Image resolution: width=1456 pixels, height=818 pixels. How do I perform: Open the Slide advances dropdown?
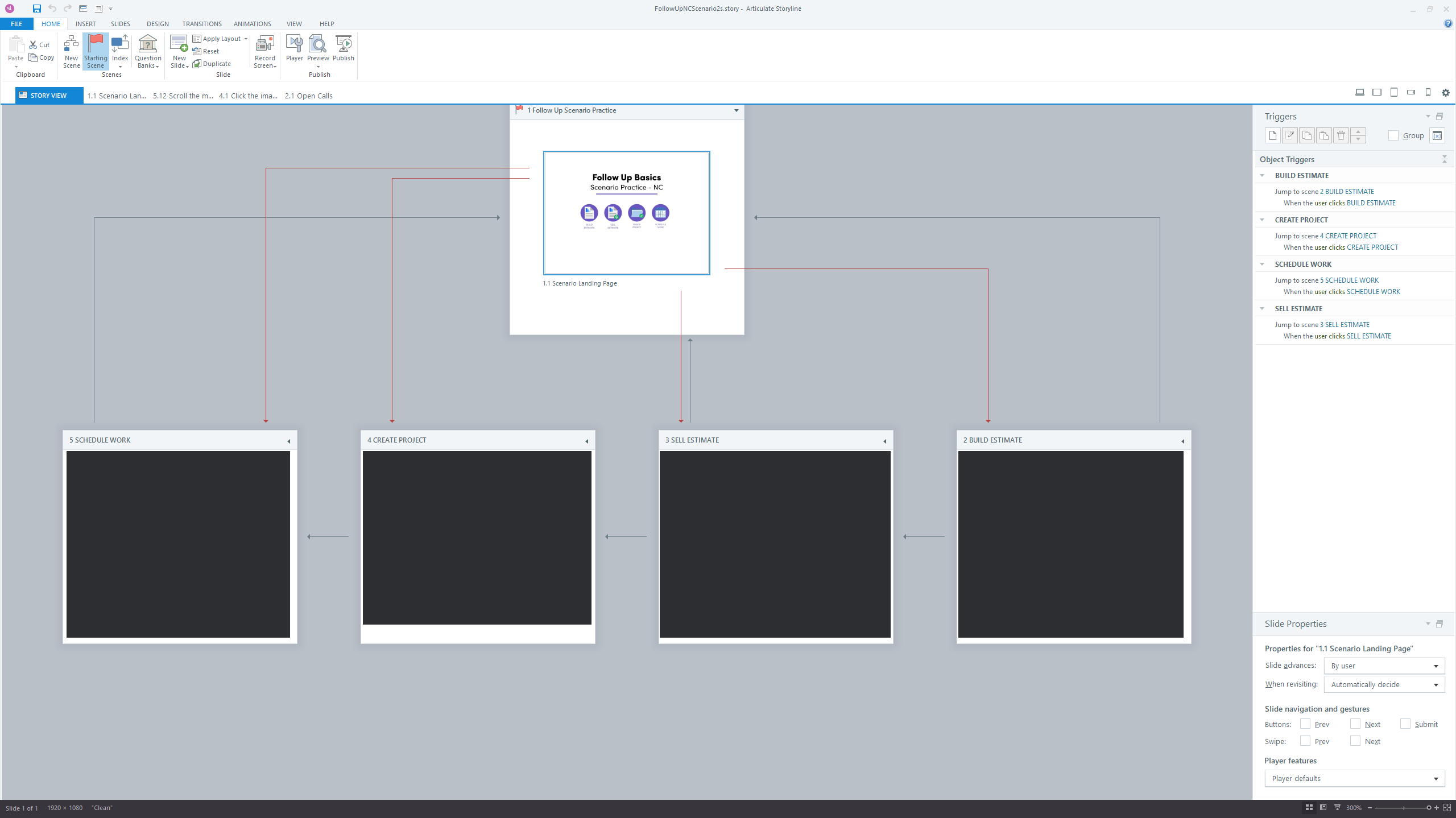click(1437, 665)
